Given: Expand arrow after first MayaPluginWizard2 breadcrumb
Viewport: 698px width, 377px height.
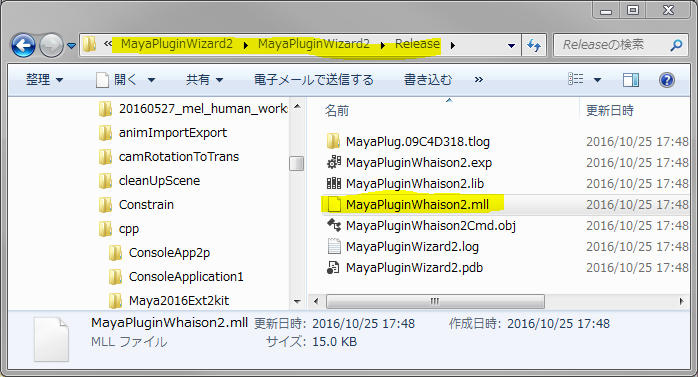Looking at the screenshot, I should point(245,45).
